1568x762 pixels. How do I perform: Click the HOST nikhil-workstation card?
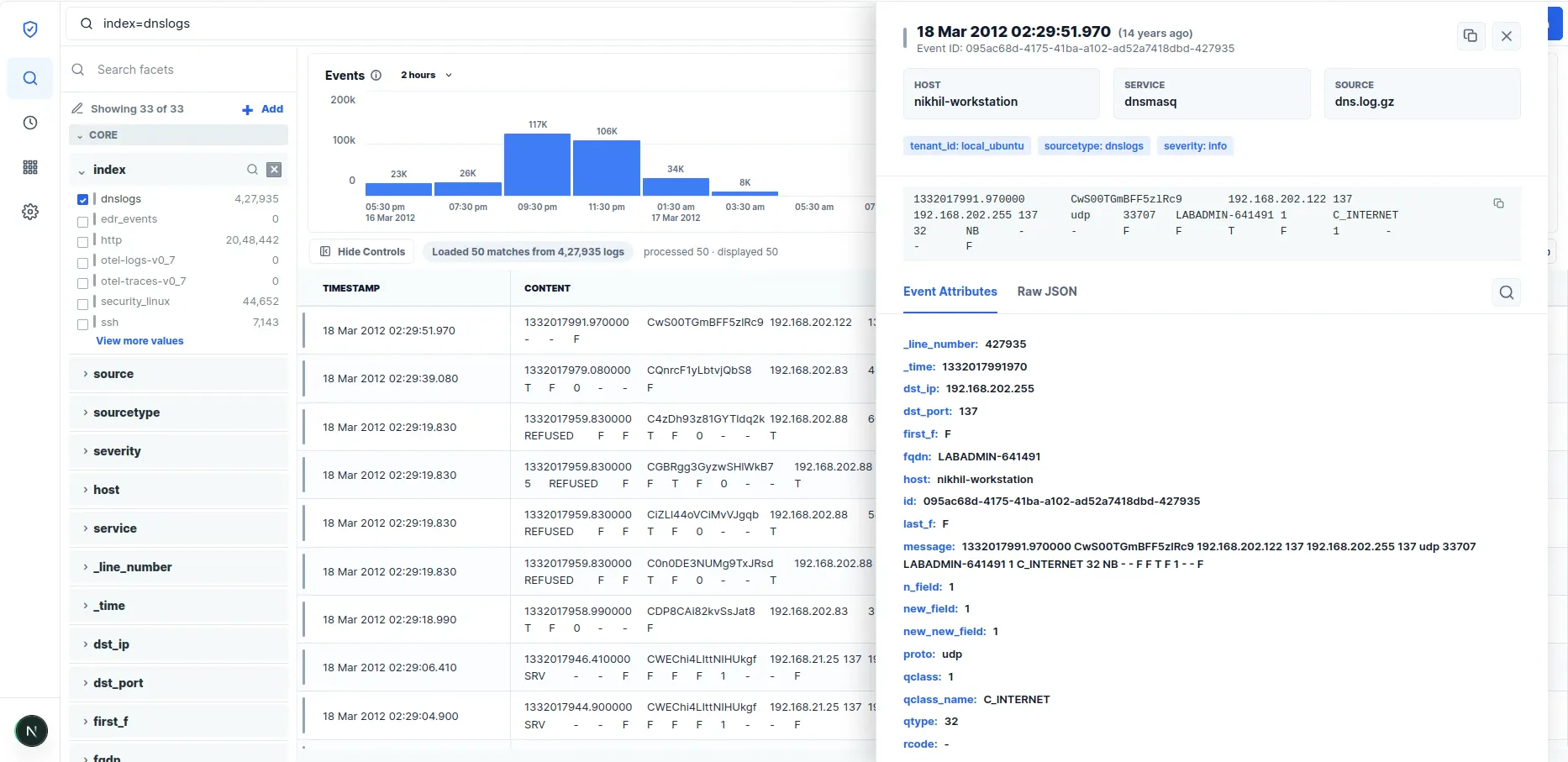coord(1001,94)
